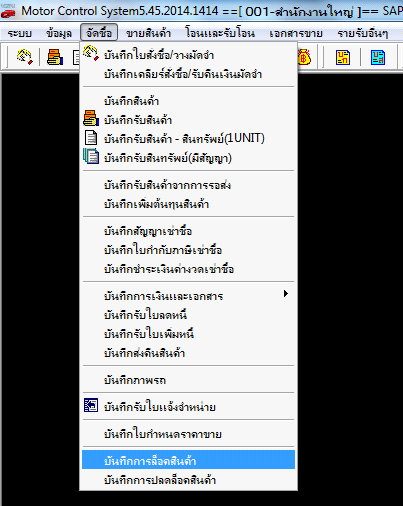This screenshot has height=506, width=403.
Task: Open the รายรับอื่นๆ menu
Action: point(363,33)
